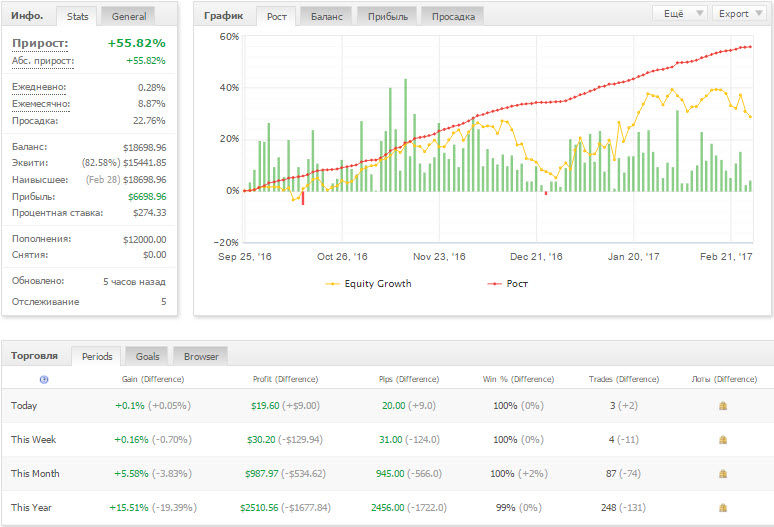Open the Прибыль chart tab

[x=387, y=16]
